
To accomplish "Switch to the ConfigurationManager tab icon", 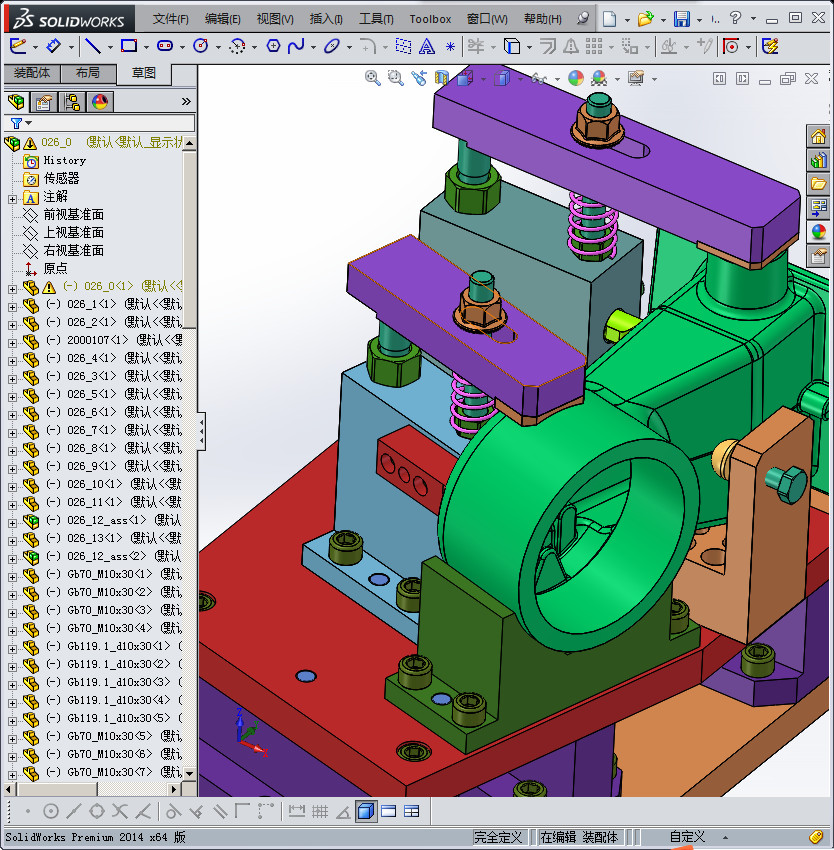I will coord(73,102).
